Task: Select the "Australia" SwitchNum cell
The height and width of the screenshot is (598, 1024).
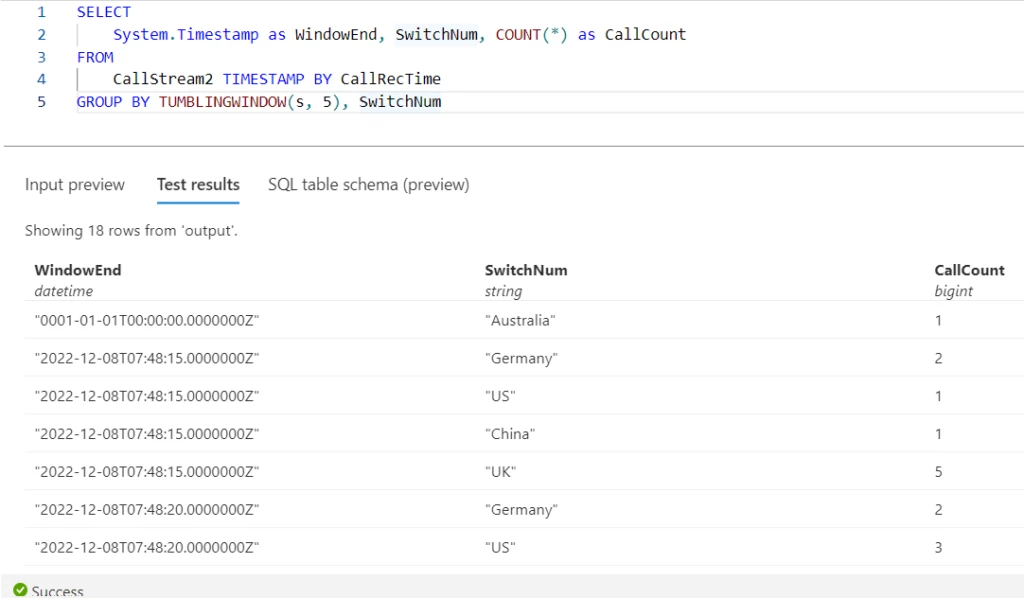Action: tap(519, 321)
